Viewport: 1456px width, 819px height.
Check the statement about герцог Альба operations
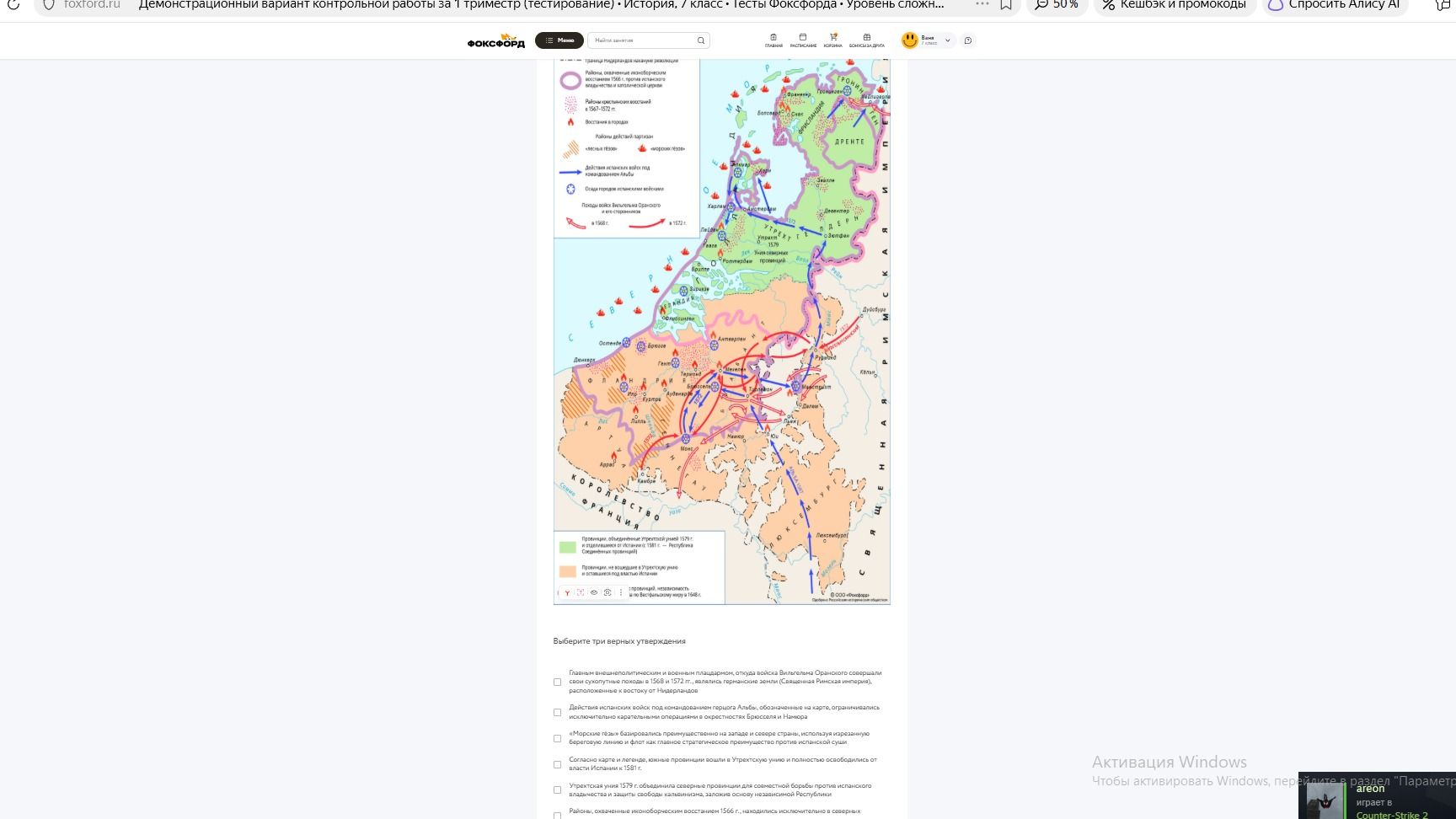[x=557, y=712]
